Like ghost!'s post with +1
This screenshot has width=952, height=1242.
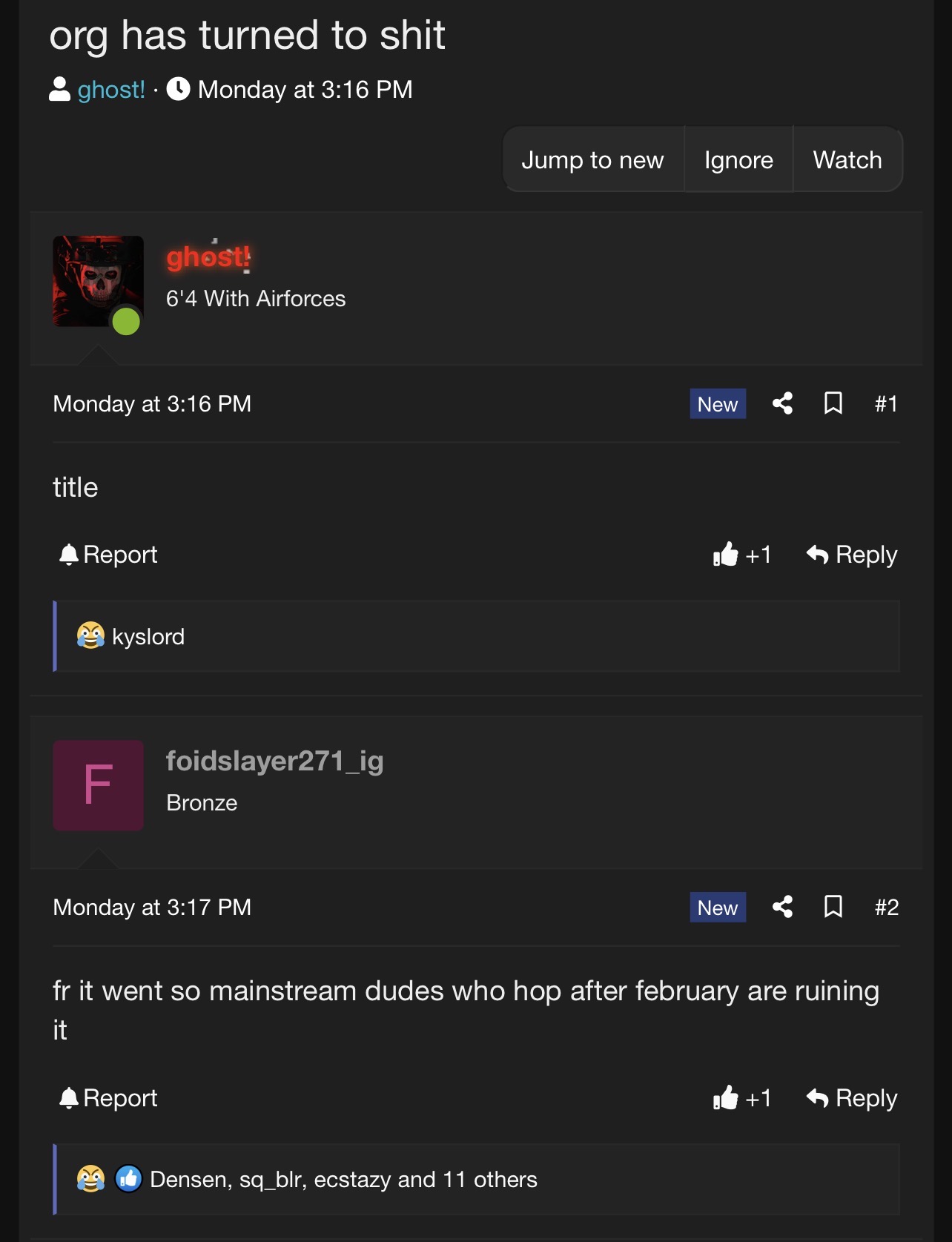click(741, 555)
